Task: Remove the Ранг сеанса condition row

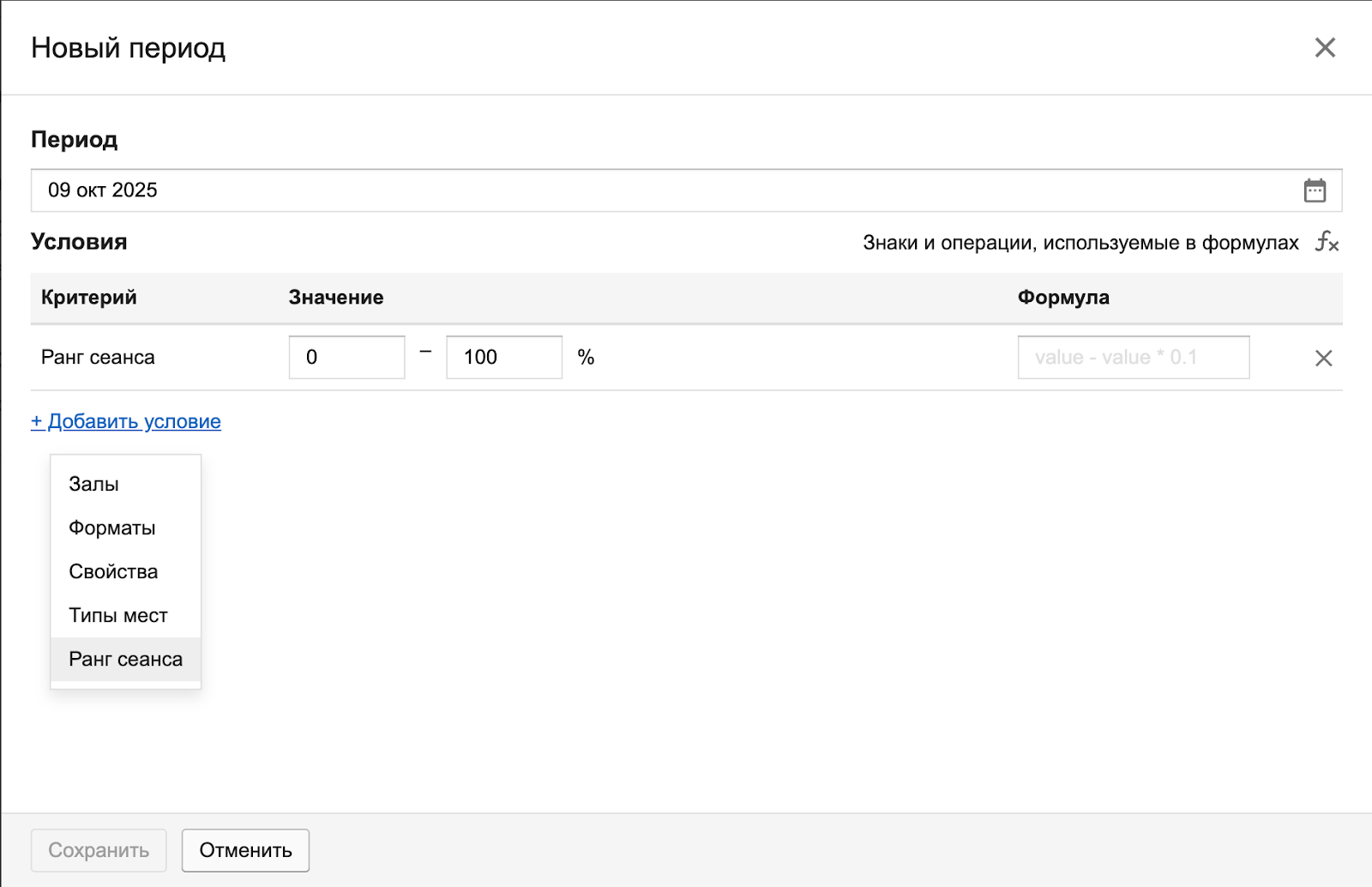Action: [1323, 359]
